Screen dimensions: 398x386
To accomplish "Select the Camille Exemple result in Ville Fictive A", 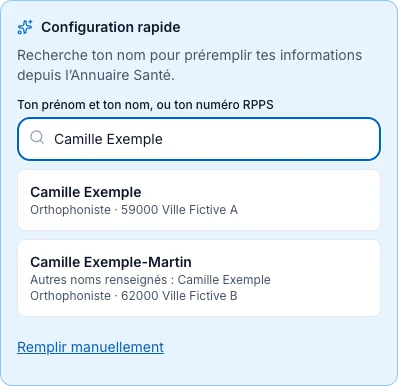I will [199, 200].
